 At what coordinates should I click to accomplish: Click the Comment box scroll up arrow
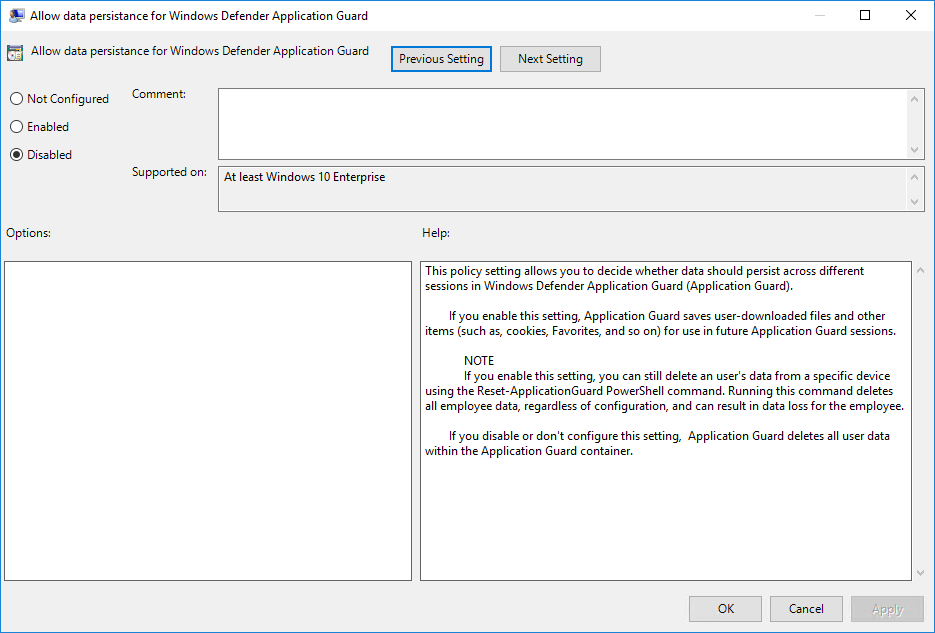point(915,99)
